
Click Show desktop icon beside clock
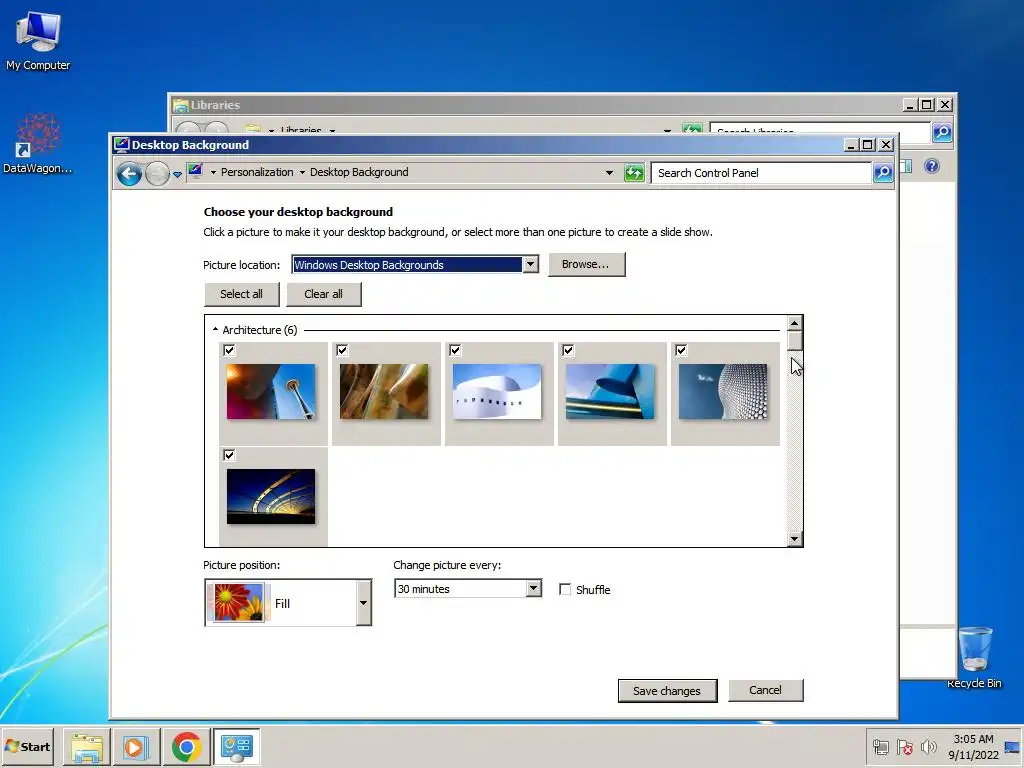pyautogui.click(x=1012, y=747)
